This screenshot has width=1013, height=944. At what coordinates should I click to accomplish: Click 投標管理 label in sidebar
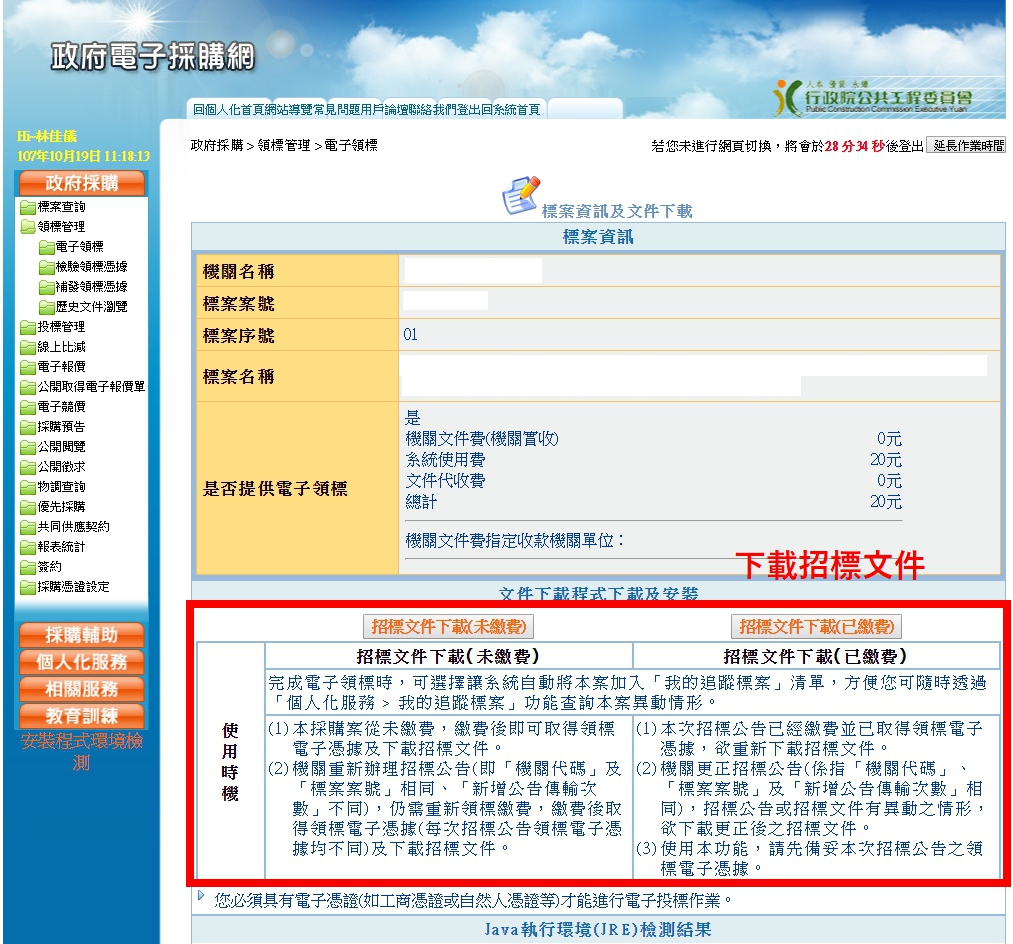pyautogui.click(x=61, y=327)
